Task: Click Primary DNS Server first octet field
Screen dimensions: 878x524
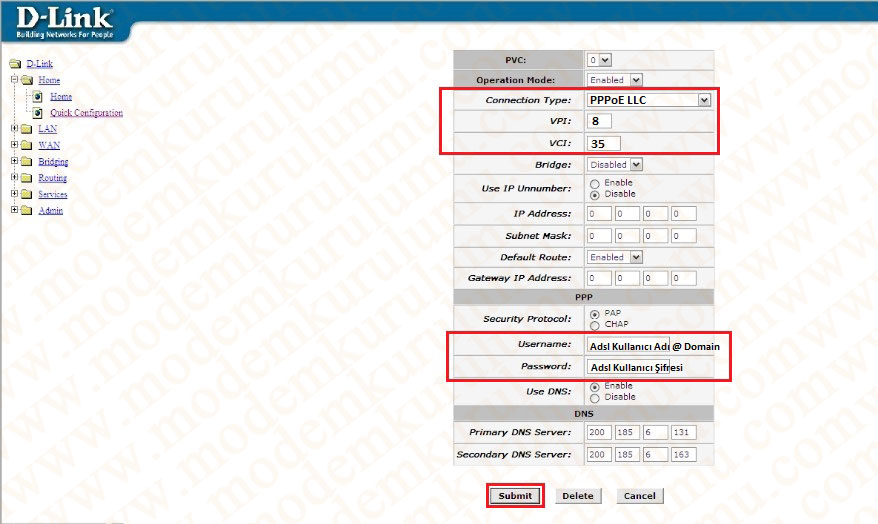Action: (x=599, y=432)
